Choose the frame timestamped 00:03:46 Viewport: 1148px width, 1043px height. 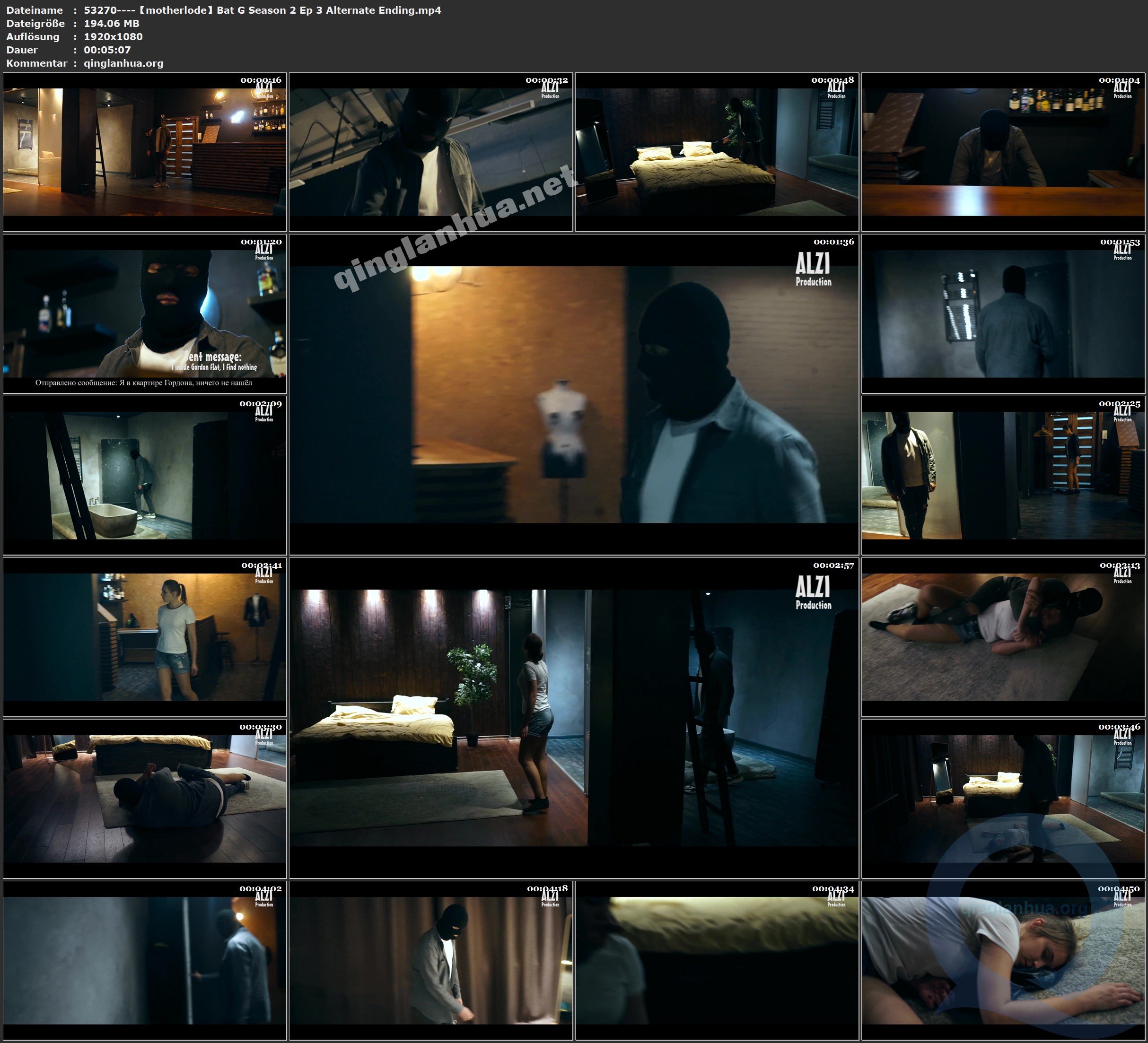coord(1003,799)
